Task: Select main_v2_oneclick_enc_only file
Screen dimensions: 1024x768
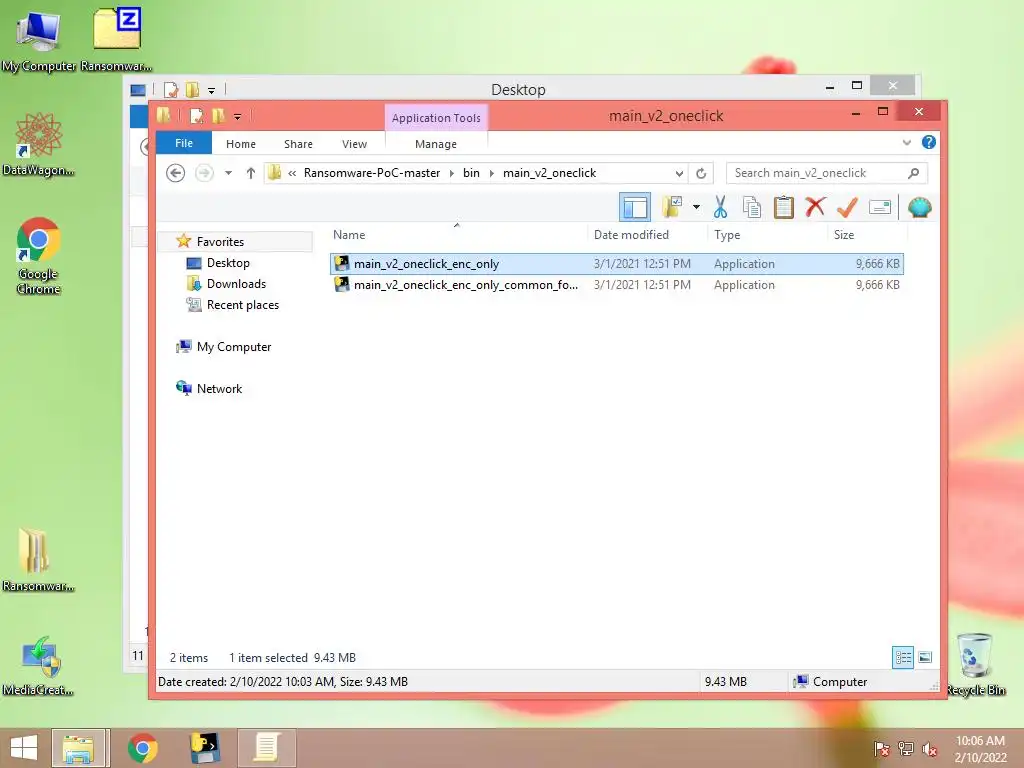Action: [616, 264]
